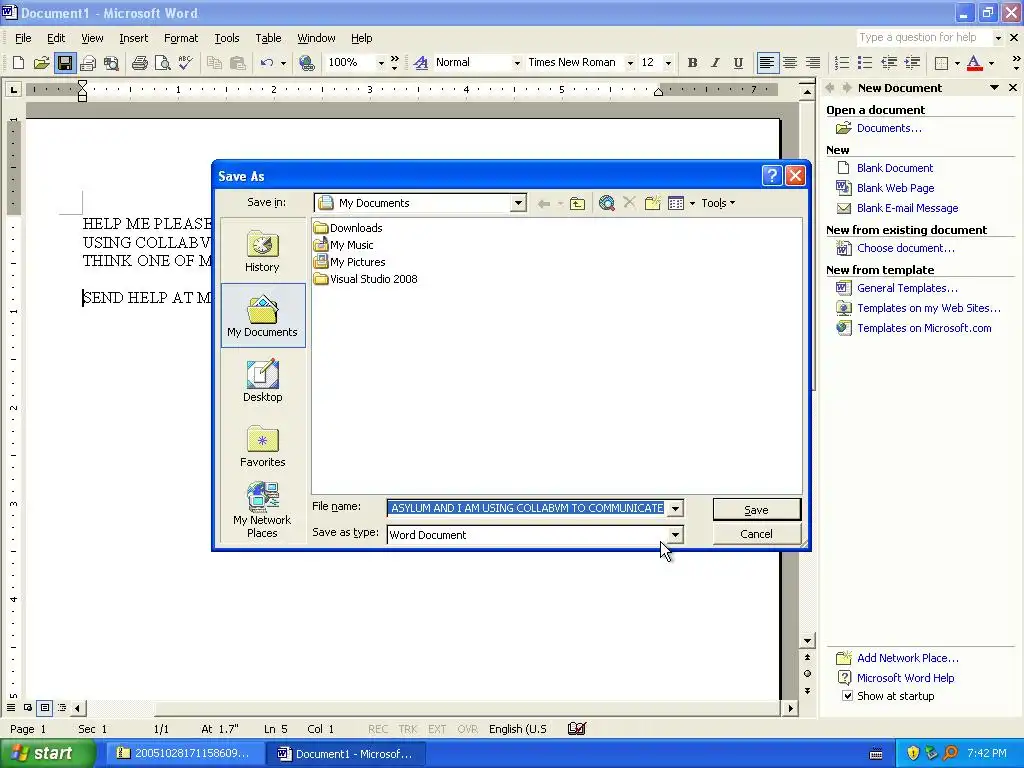Select the Downloads folder in file list
The image size is (1024, 768).
[348, 228]
